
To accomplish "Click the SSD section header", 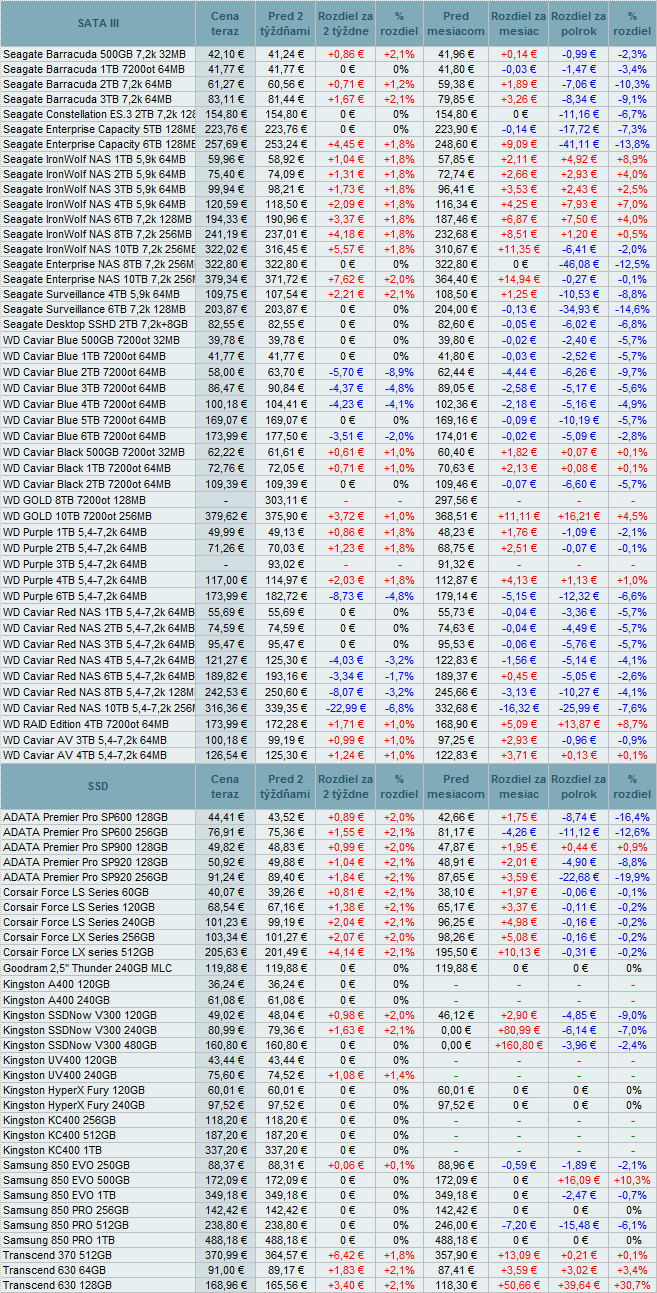I will [98, 786].
